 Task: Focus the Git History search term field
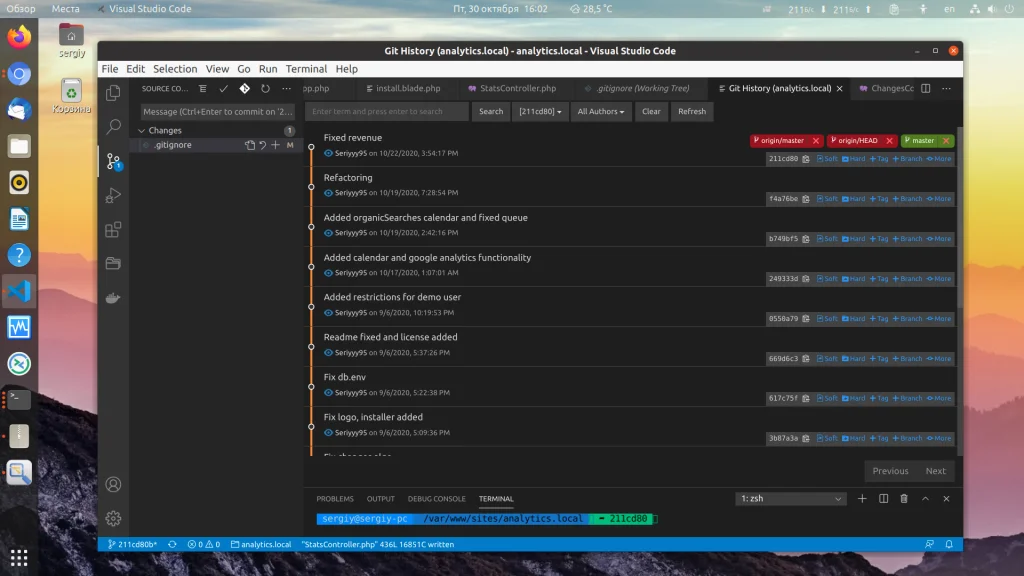pos(387,112)
